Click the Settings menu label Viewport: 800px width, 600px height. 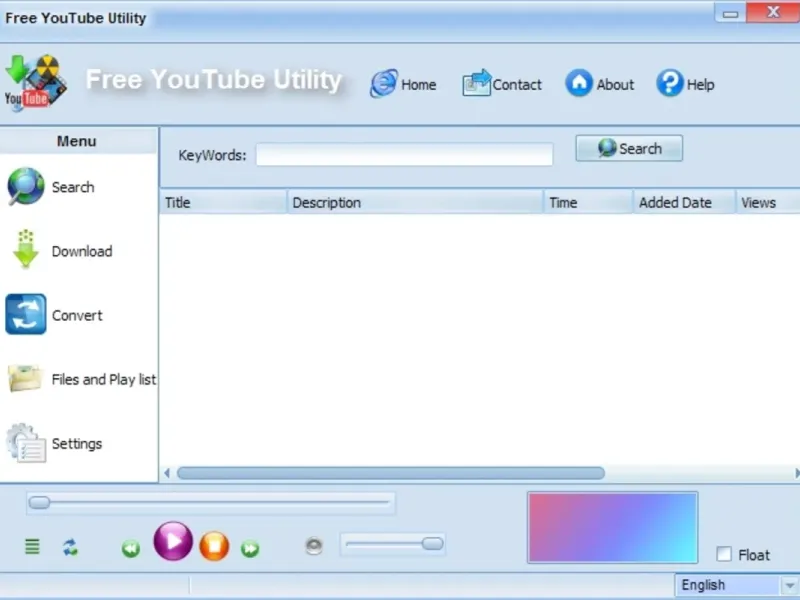click(77, 444)
